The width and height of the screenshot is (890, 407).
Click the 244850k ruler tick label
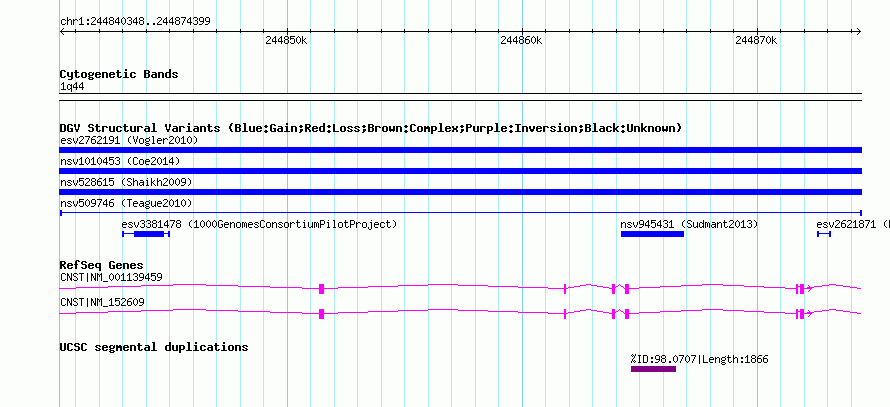click(287, 41)
